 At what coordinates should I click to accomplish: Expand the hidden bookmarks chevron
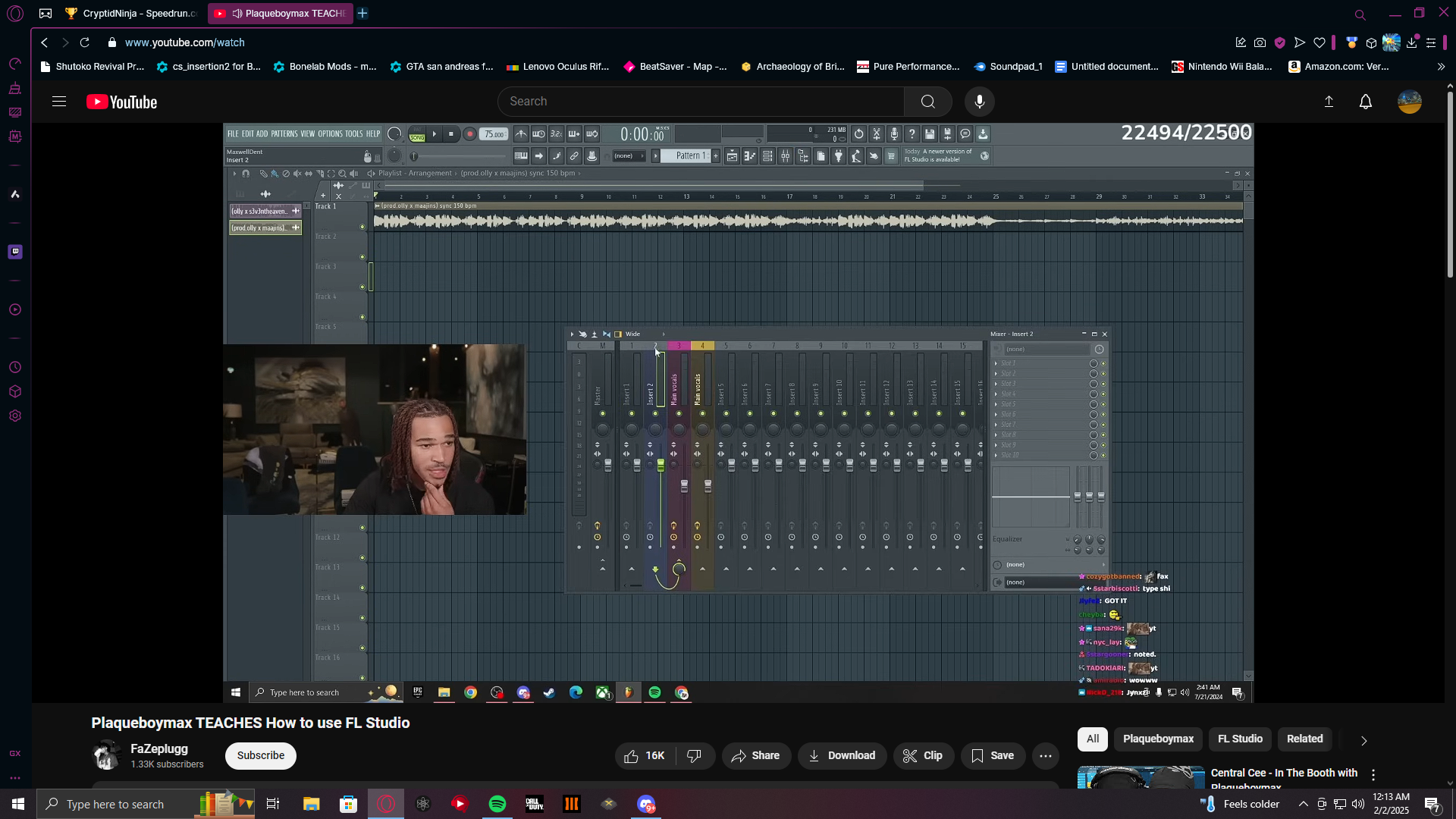pyautogui.click(x=1441, y=67)
